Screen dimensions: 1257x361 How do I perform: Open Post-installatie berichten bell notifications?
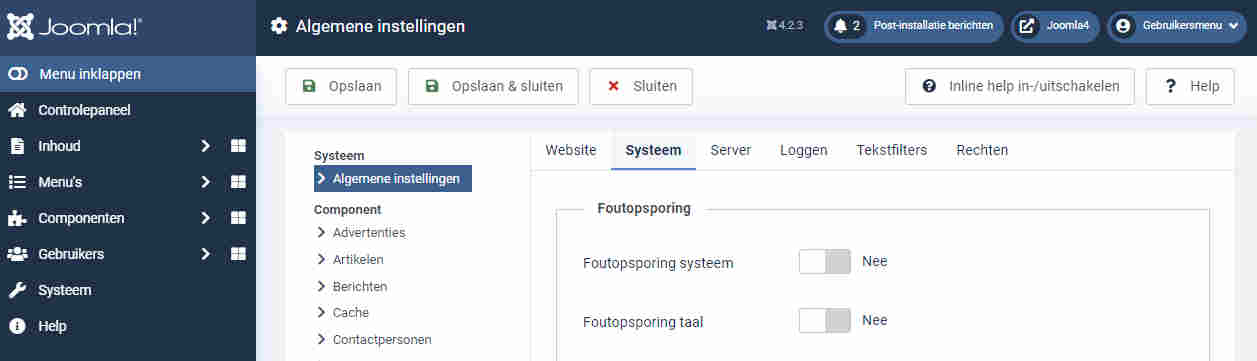pos(913,27)
